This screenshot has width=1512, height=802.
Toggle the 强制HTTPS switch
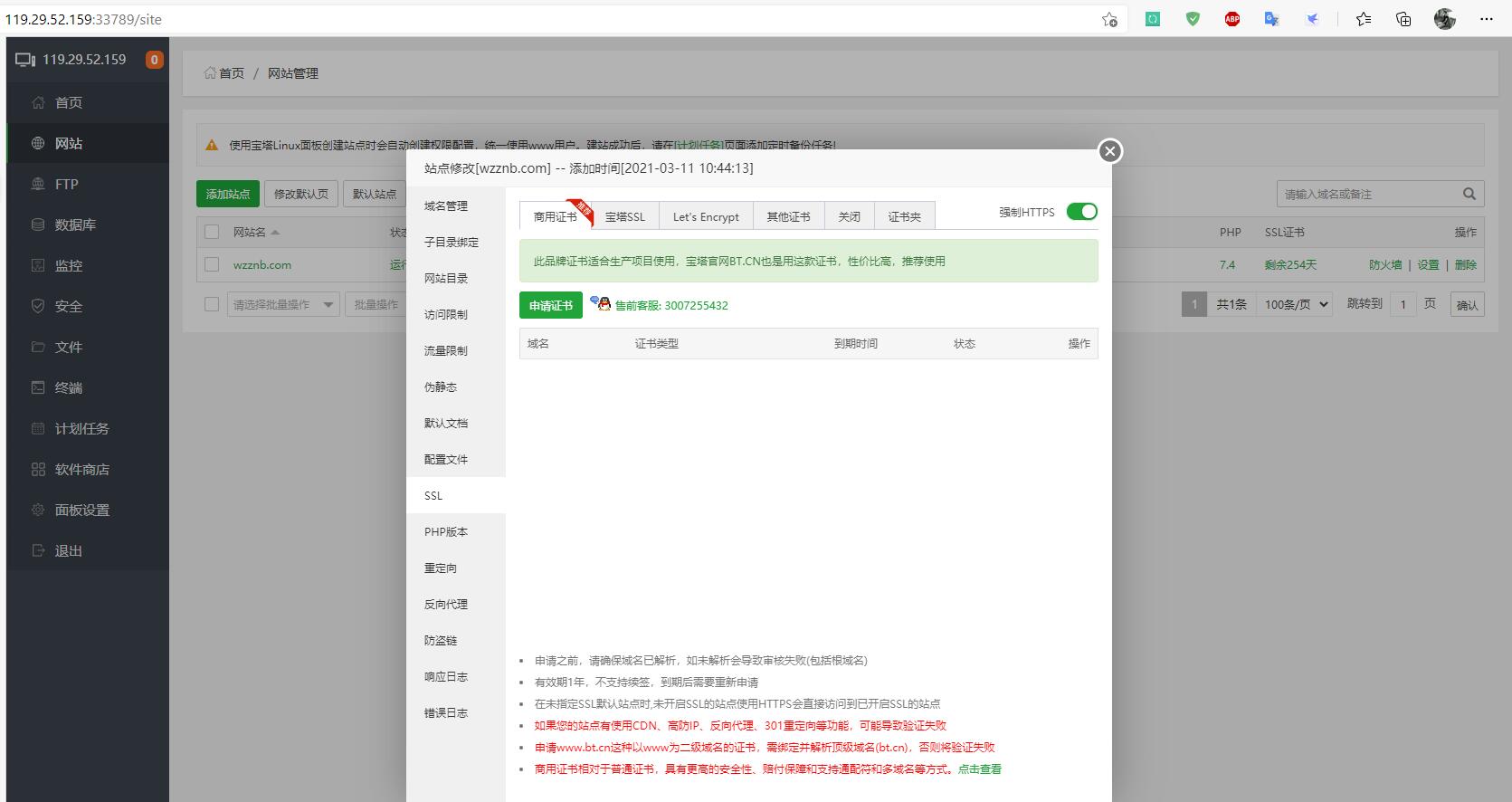(x=1081, y=212)
